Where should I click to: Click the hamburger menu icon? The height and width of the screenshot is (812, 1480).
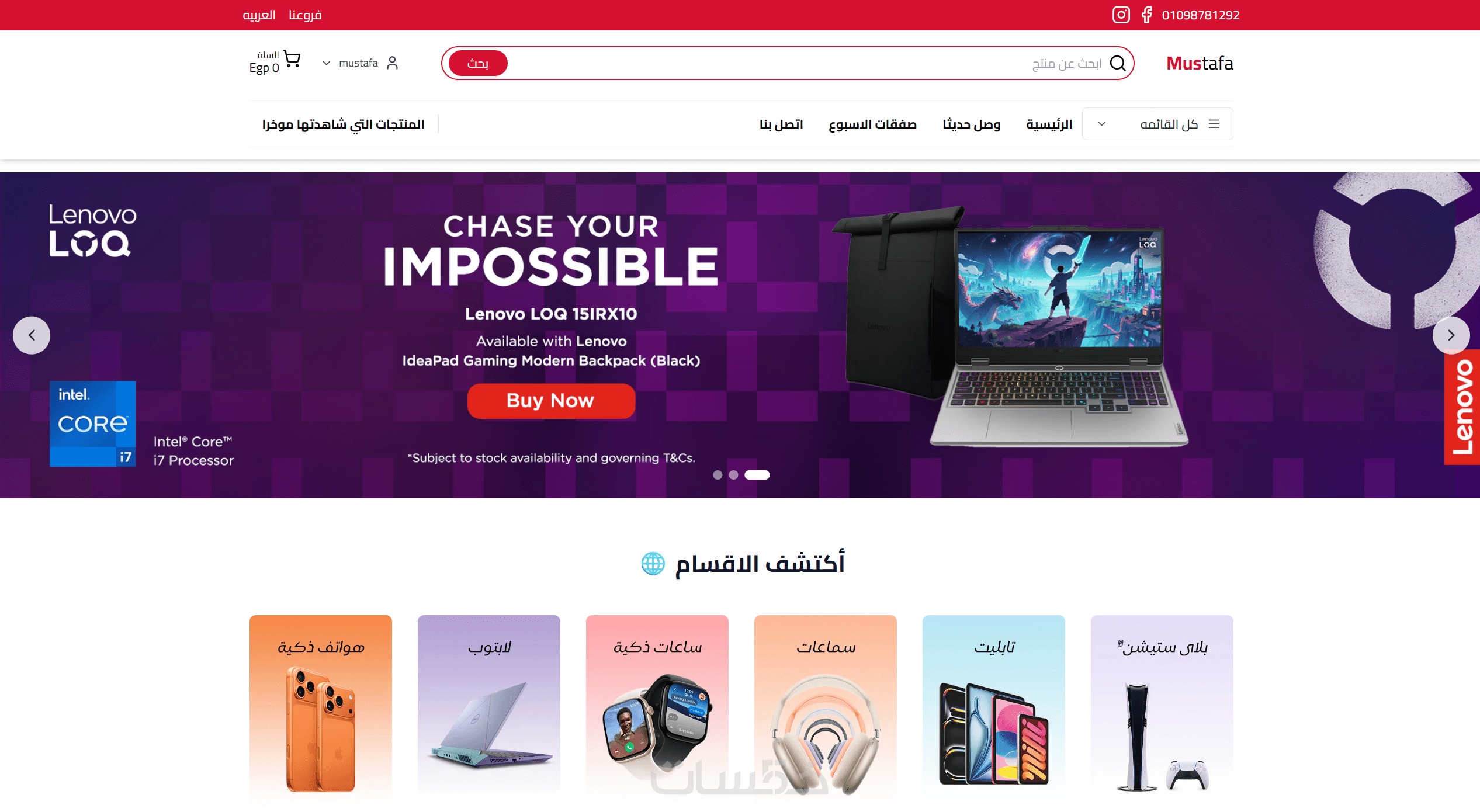[x=1214, y=124]
